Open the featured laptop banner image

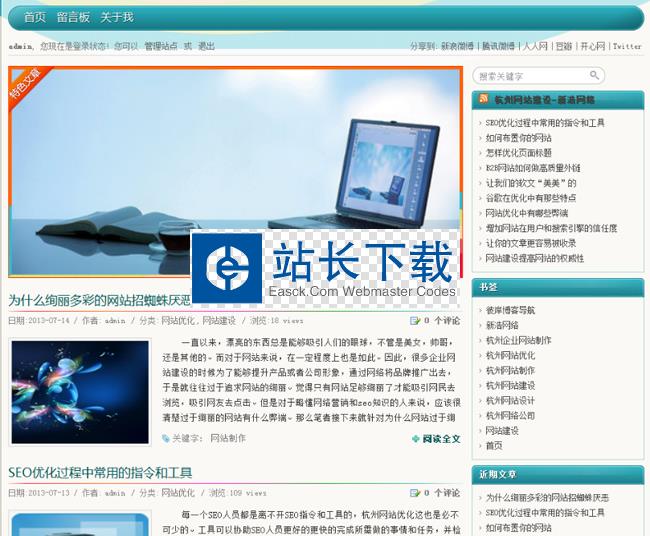[235, 172]
